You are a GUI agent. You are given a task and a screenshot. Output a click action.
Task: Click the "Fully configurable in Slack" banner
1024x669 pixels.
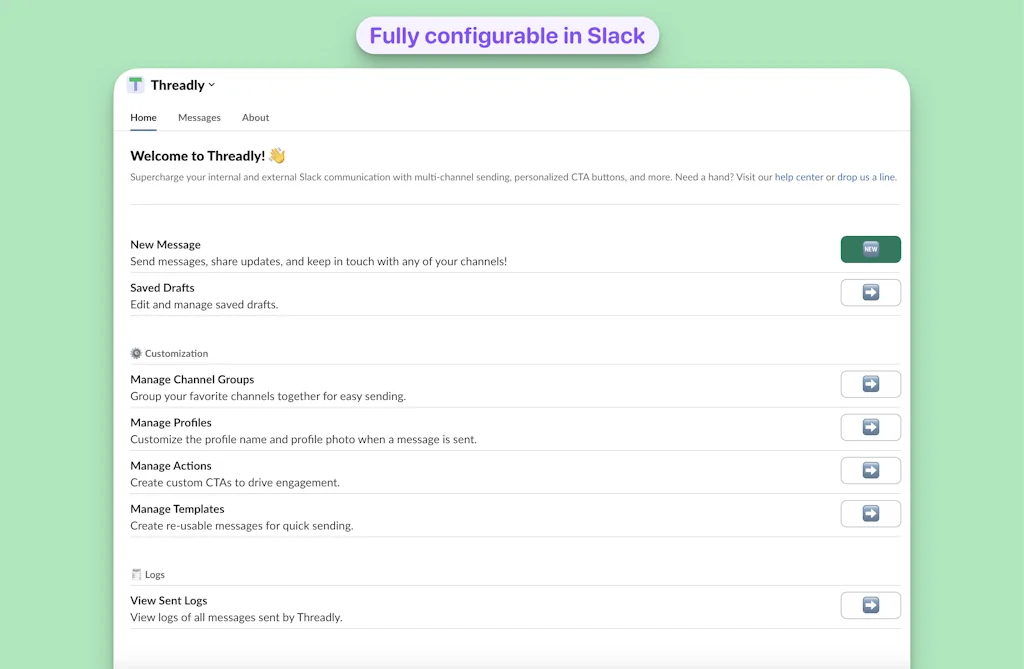point(507,36)
